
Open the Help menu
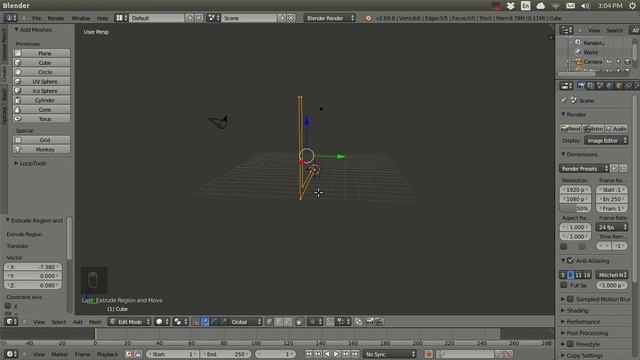102,18
